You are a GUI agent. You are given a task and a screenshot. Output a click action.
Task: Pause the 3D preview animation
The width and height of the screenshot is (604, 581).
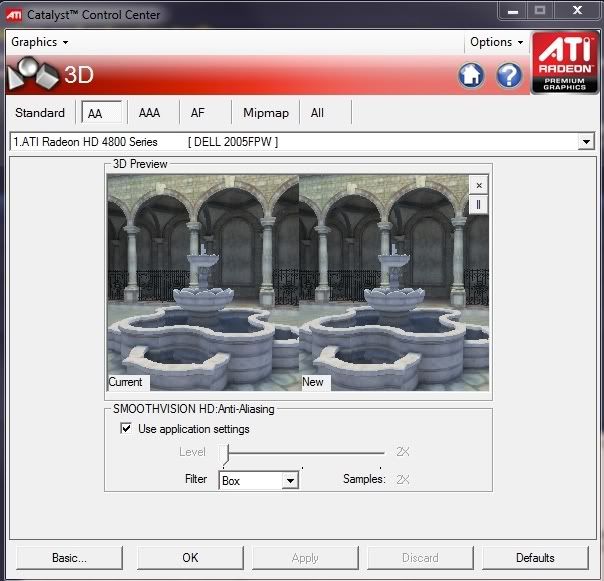(x=479, y=204)
